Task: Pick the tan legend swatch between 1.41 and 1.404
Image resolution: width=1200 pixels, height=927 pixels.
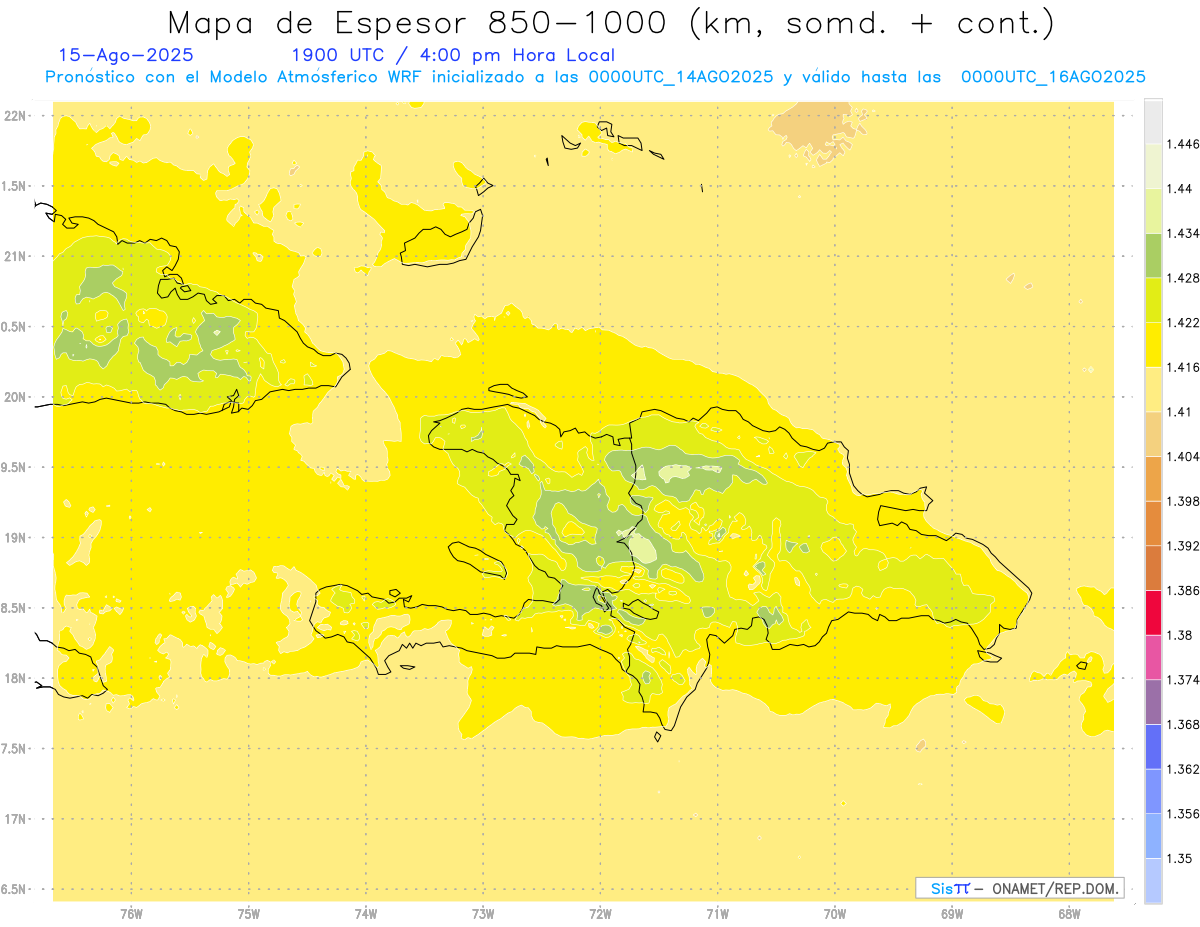Action: tap(1153, 434)
